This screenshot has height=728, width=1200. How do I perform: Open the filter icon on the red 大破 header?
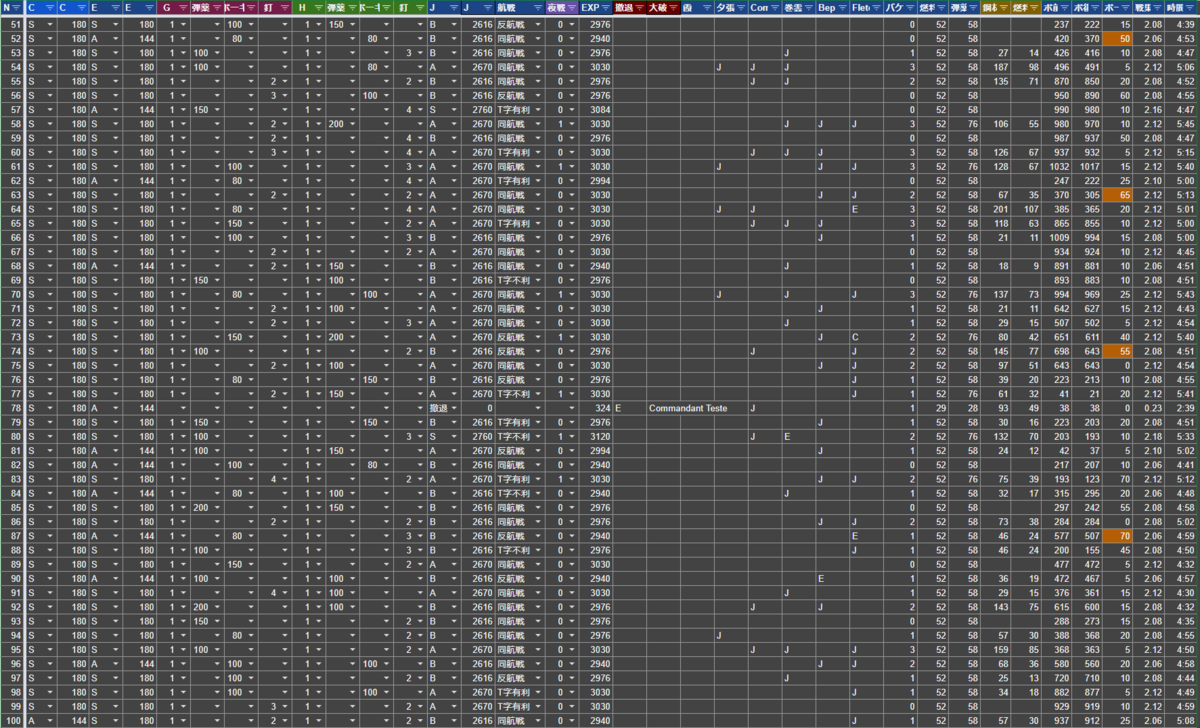(674, 7)
